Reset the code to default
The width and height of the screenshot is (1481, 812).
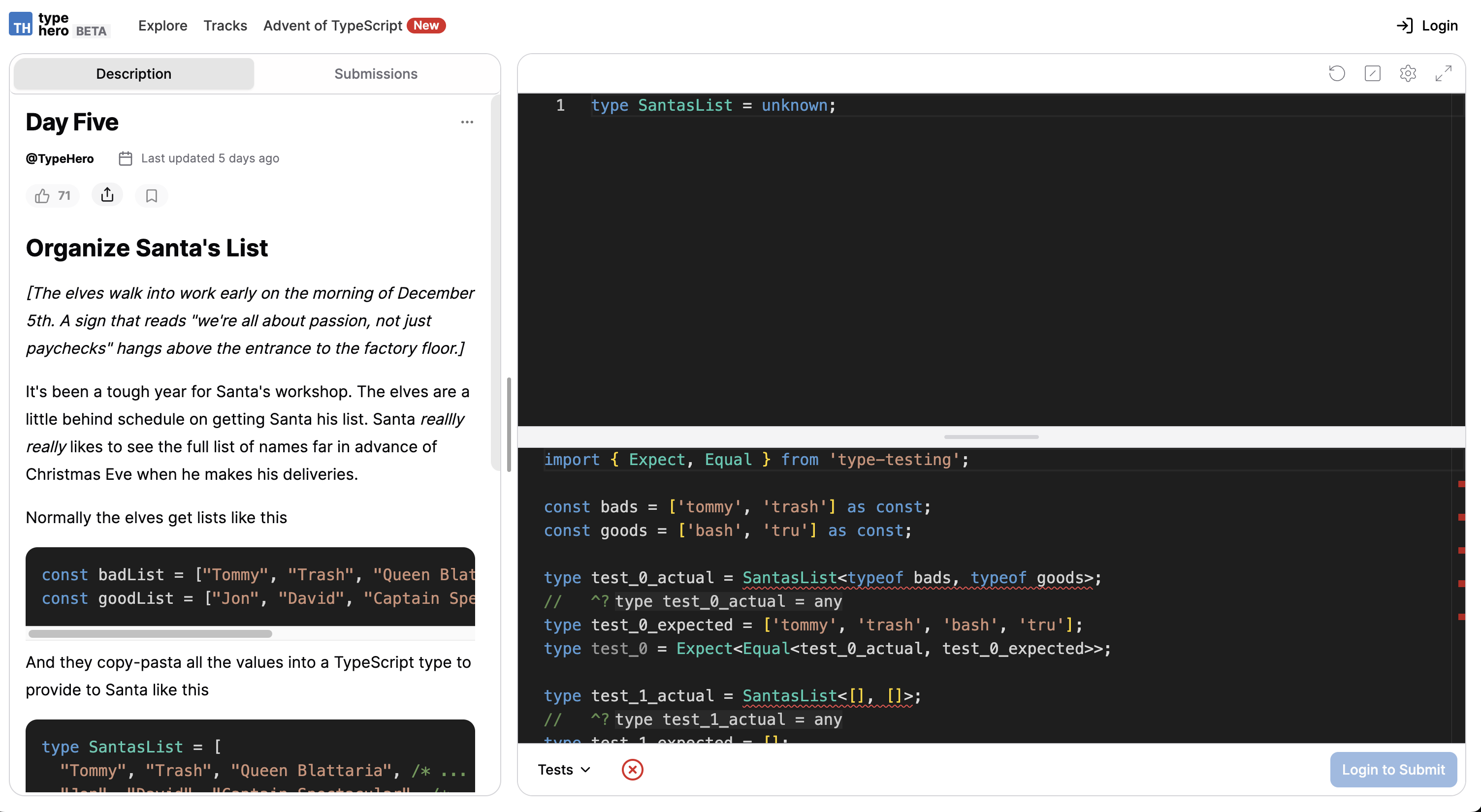point(1337,73)
